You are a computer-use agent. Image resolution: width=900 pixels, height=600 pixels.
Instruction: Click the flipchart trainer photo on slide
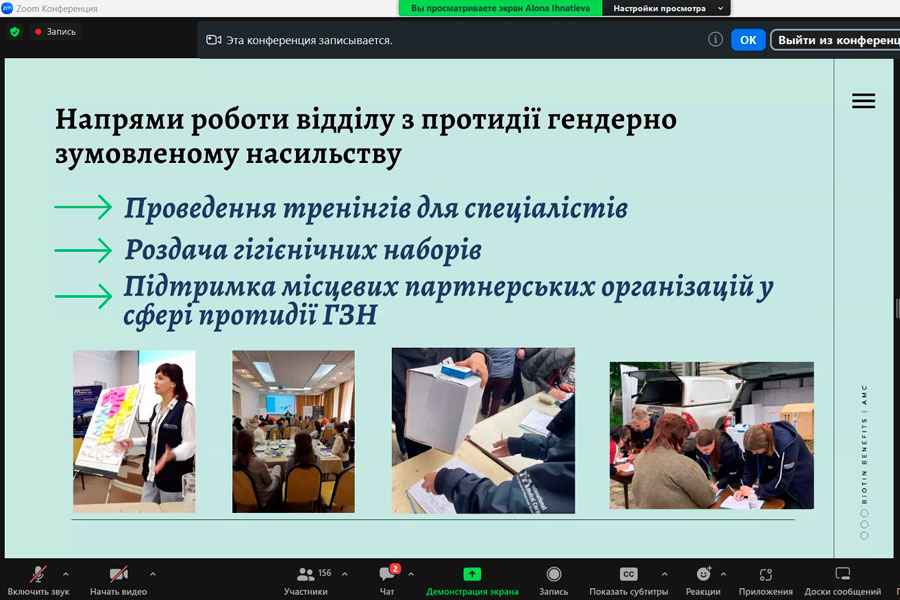(x=134, y=431)
